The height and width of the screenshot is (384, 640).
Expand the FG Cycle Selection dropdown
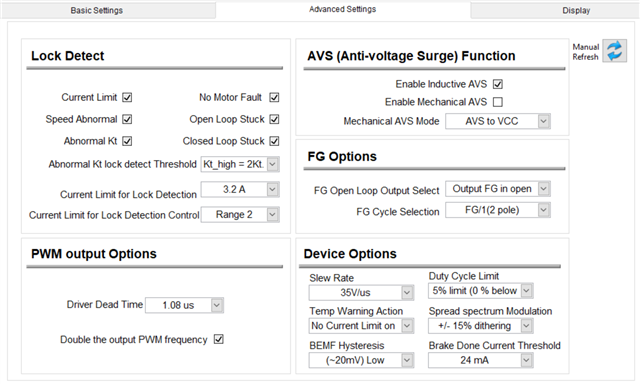tap(498, 210)
